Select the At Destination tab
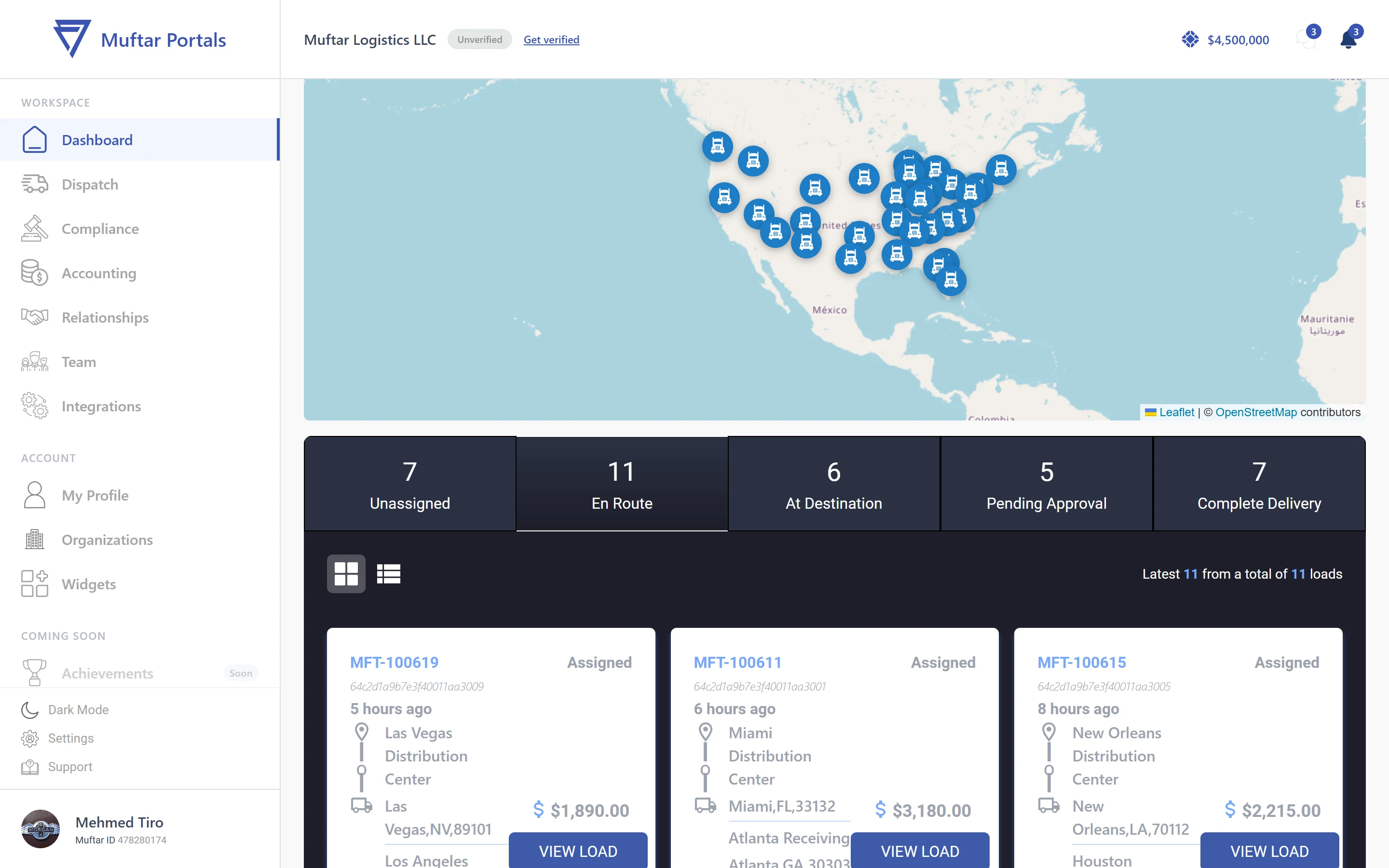The image size is (1389, 868). point(834,484)
